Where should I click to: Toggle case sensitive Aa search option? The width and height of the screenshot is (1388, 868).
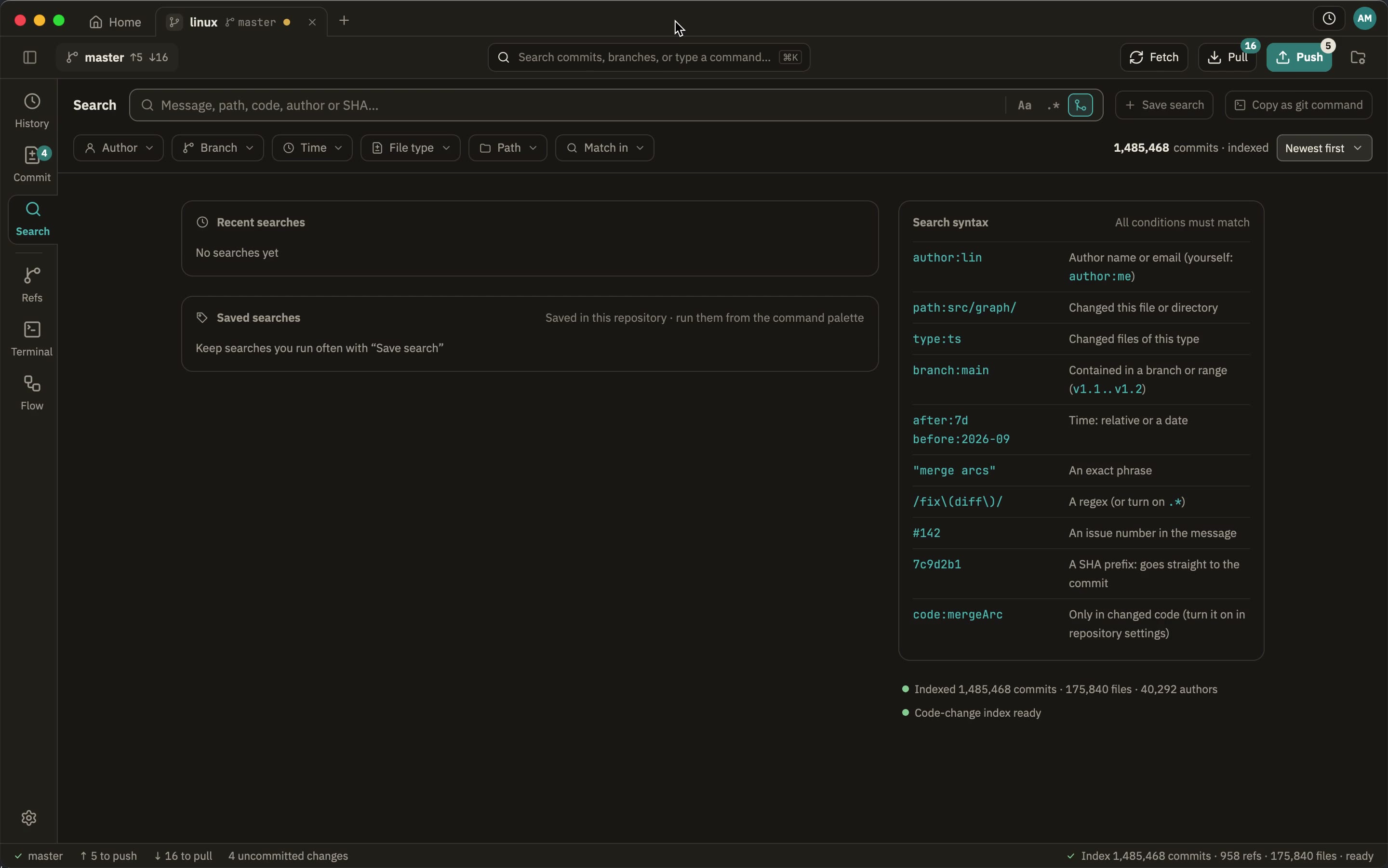point(1025,105)
